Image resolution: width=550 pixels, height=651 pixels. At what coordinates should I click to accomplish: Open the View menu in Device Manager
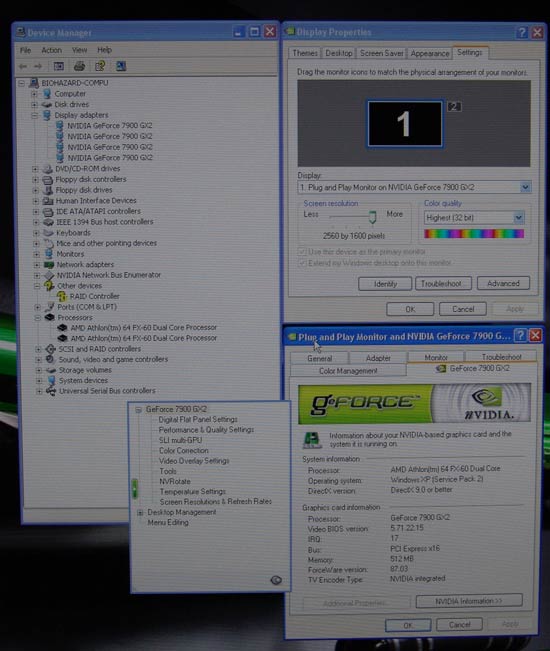coord(79,50)
